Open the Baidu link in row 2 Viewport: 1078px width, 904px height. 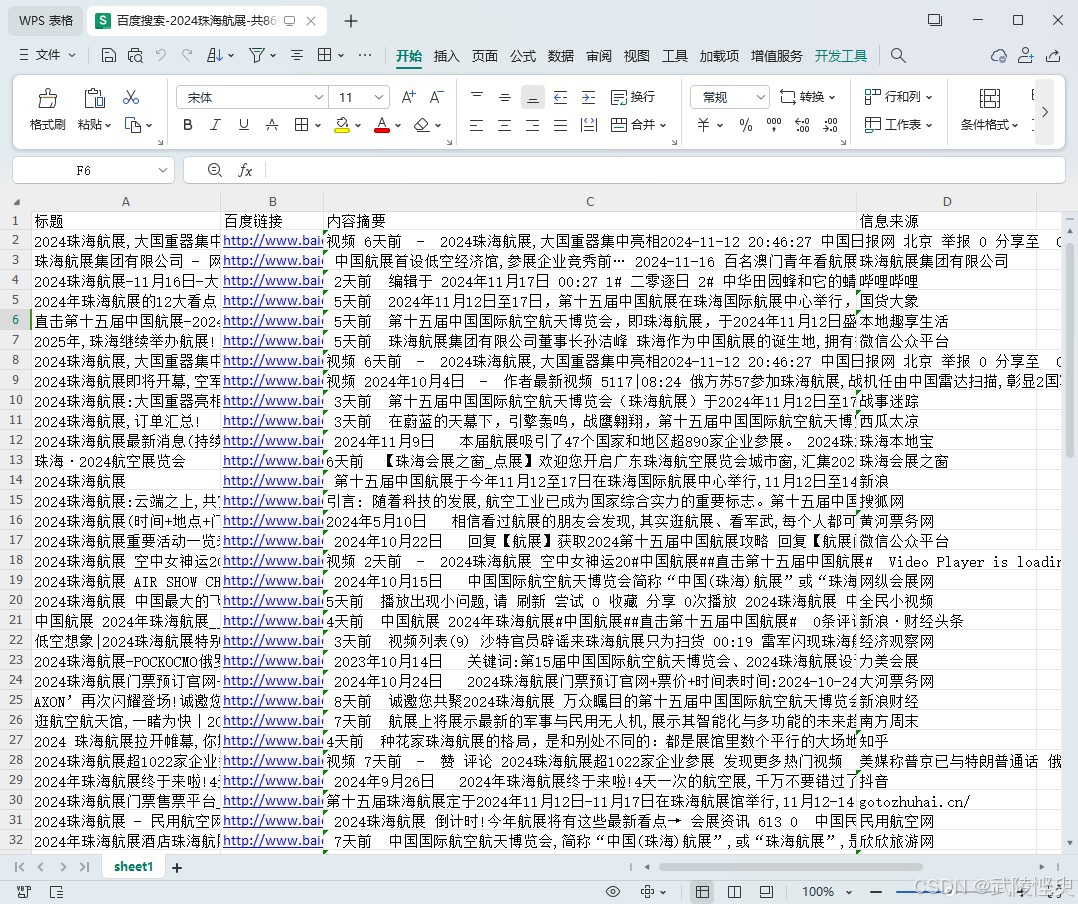click(273, 241)
